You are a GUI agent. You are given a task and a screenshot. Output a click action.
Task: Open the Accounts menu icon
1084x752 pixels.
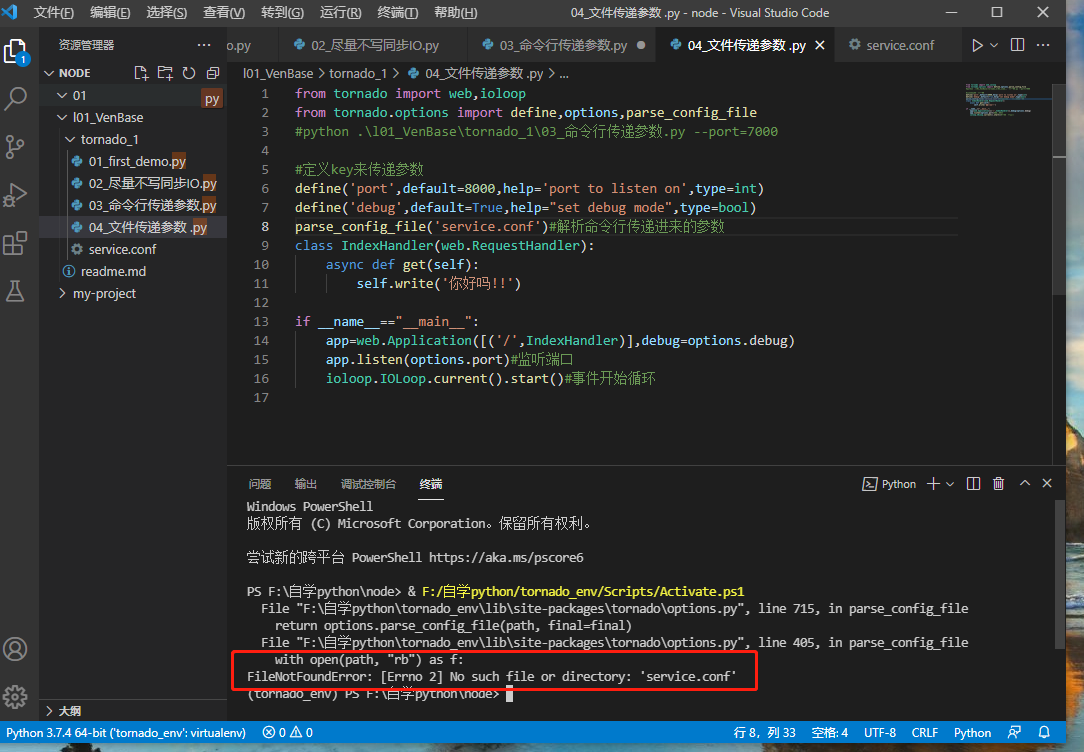click(15, 649)
